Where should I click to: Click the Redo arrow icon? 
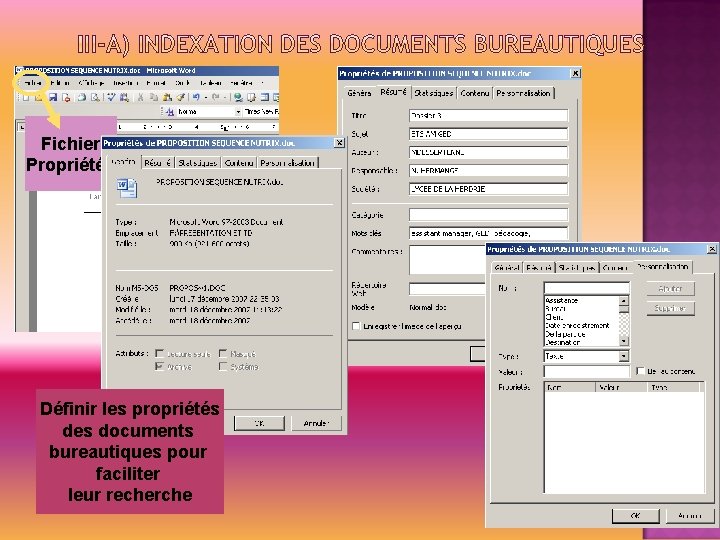pos(216,97)
